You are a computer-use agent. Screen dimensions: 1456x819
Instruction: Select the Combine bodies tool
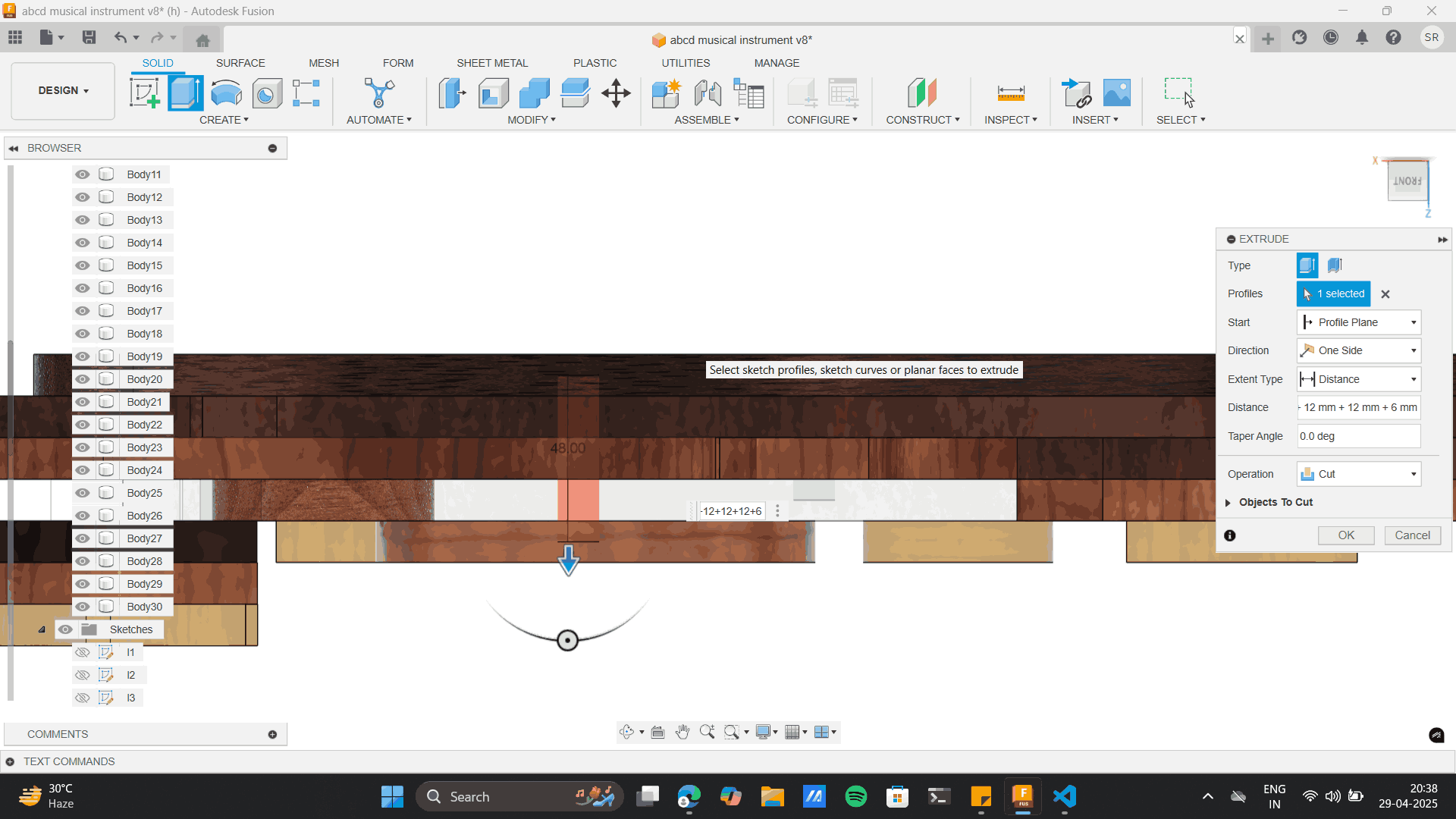pos(534,93)
